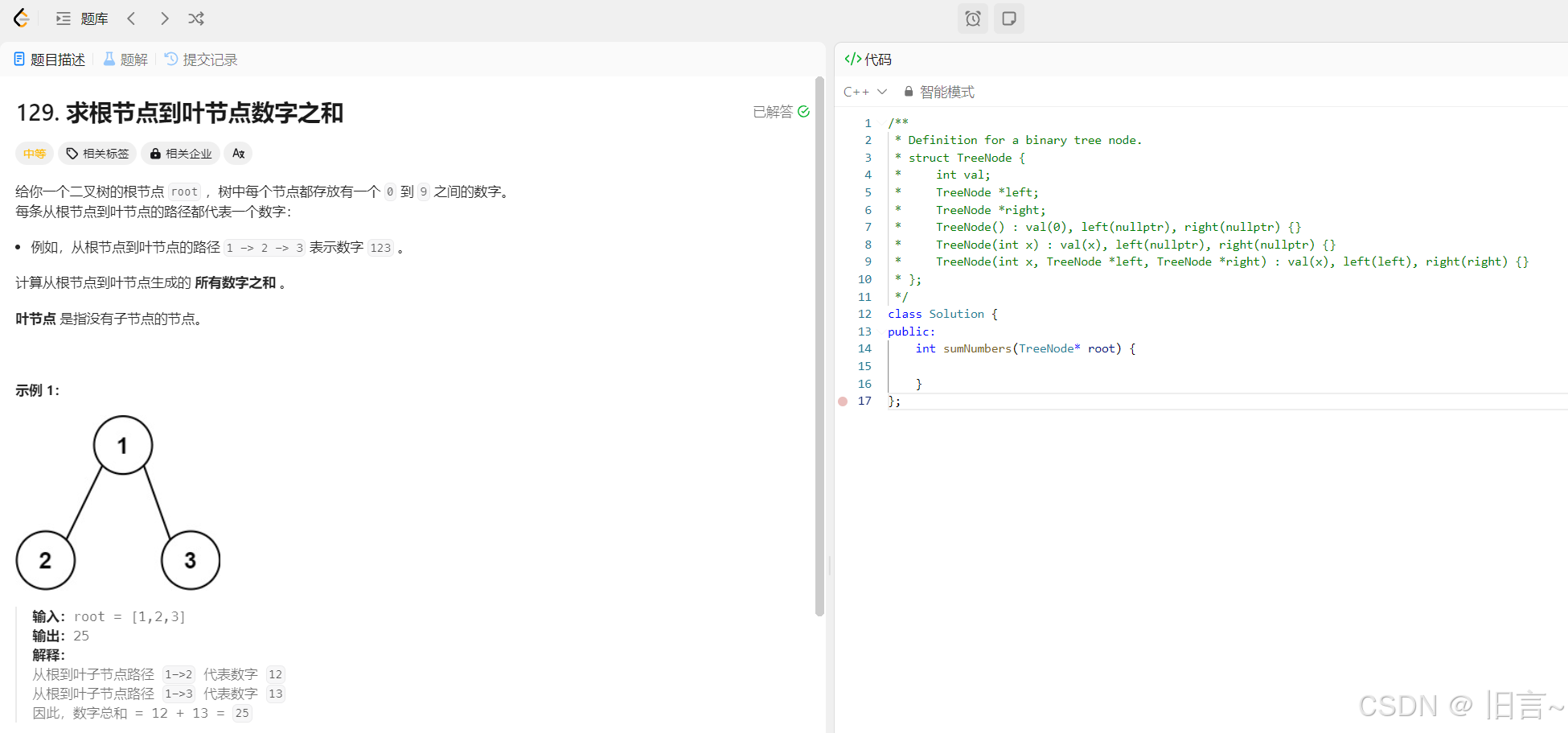Click the inline code 'root' in description
The height and width of the screenshot is (733, 1568).
tap(184, 191)
